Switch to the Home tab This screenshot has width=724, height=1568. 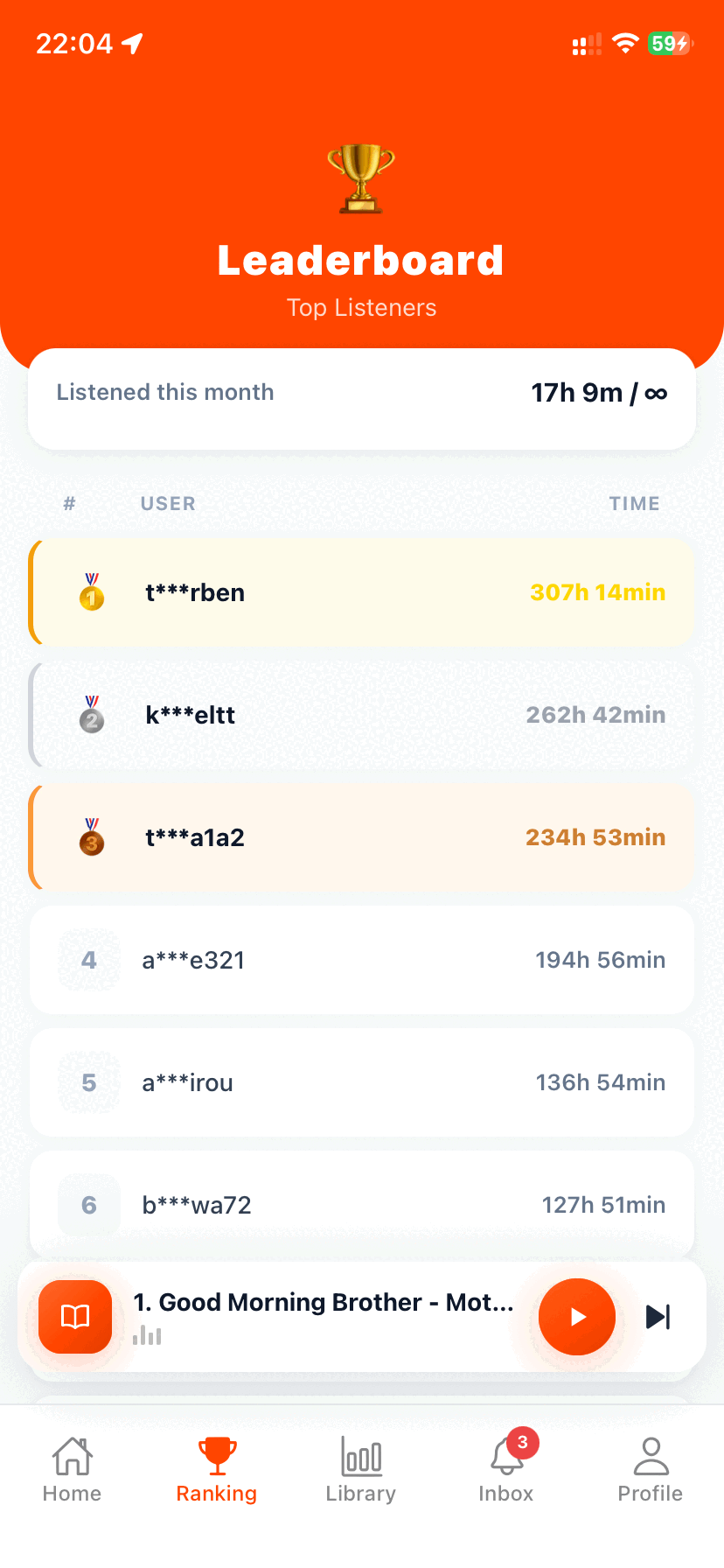point(72,1470)
